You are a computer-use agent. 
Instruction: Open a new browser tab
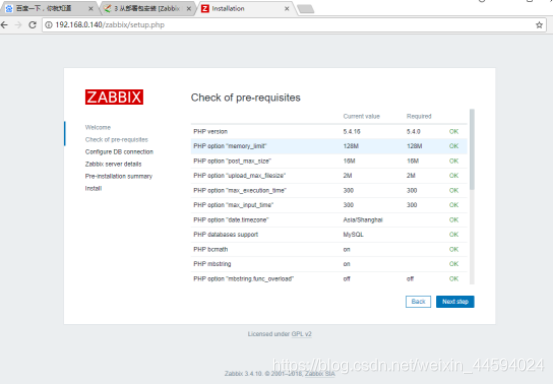[306, 9]
